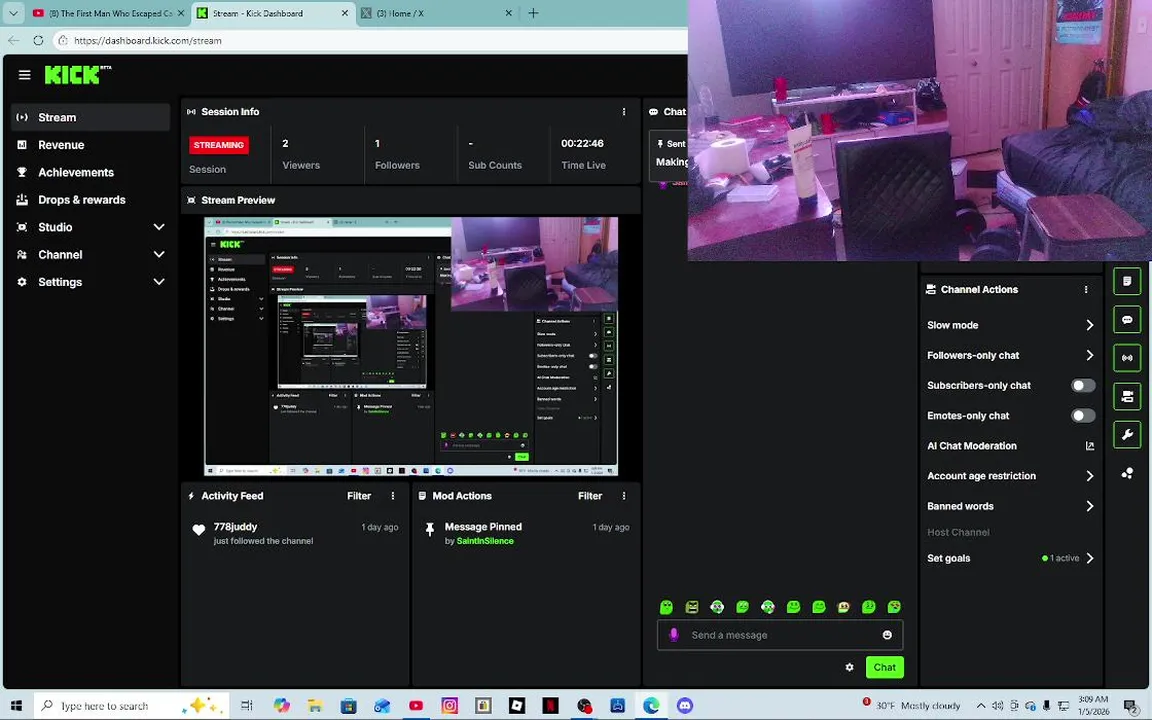The image size is (1152, 720).
Task: Open Task View on the taskbar
Action: tap(247, 705)
